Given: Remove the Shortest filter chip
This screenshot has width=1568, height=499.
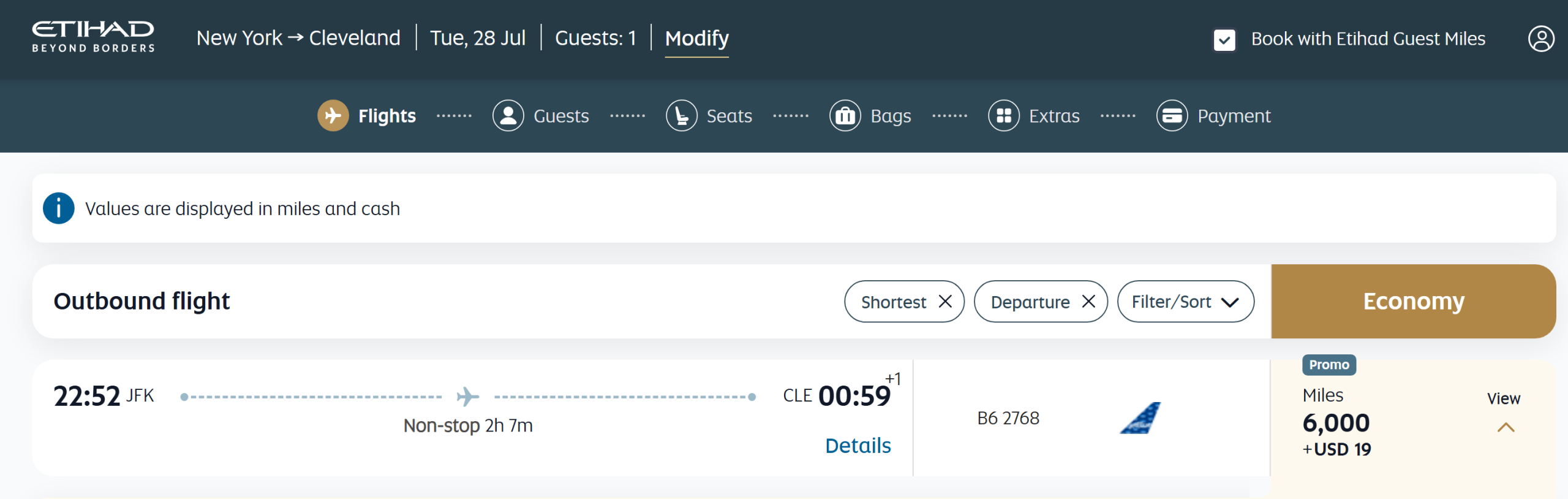Looking at the screenshot, I should coord(946,302).
